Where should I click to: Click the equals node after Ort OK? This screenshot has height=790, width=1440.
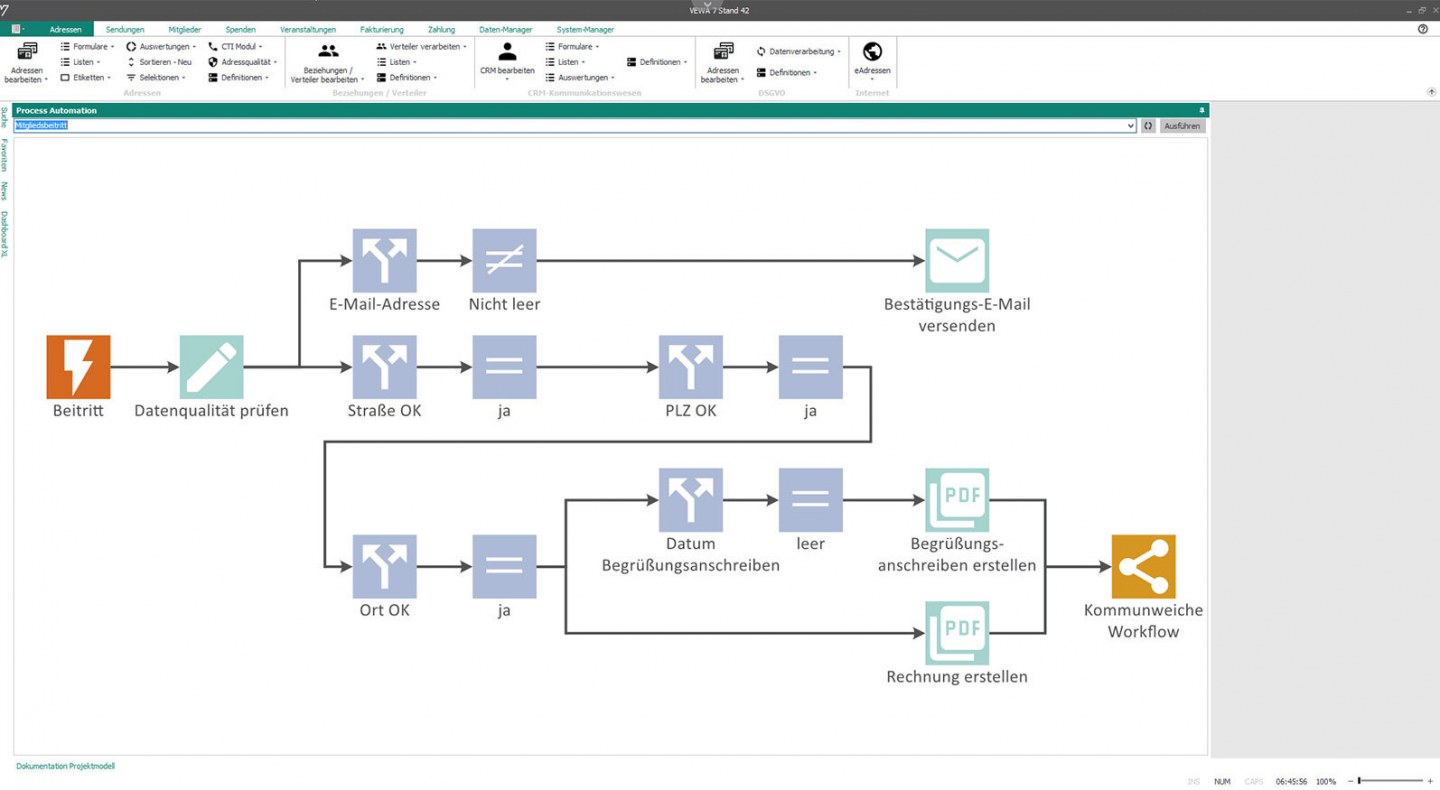[x=504, y=567]
